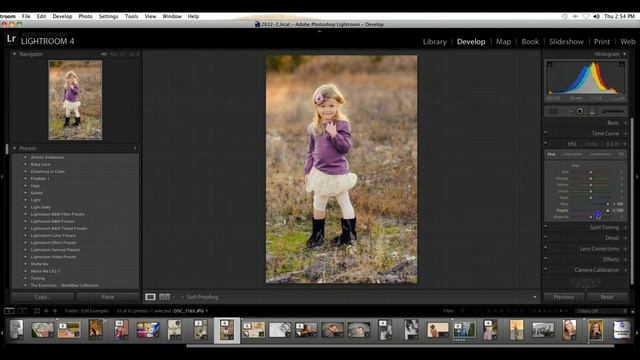
Task: Click the Loupe view icon in the toolbar
Action: (150, 297)
